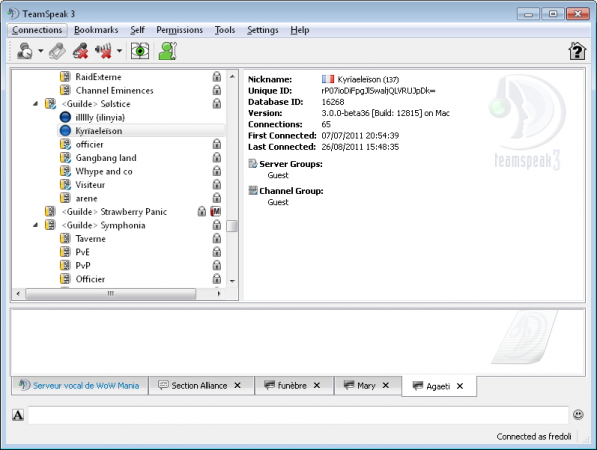Click the channel icon beside <Guilde> Symphonia
597x450 pixels.
50,225
